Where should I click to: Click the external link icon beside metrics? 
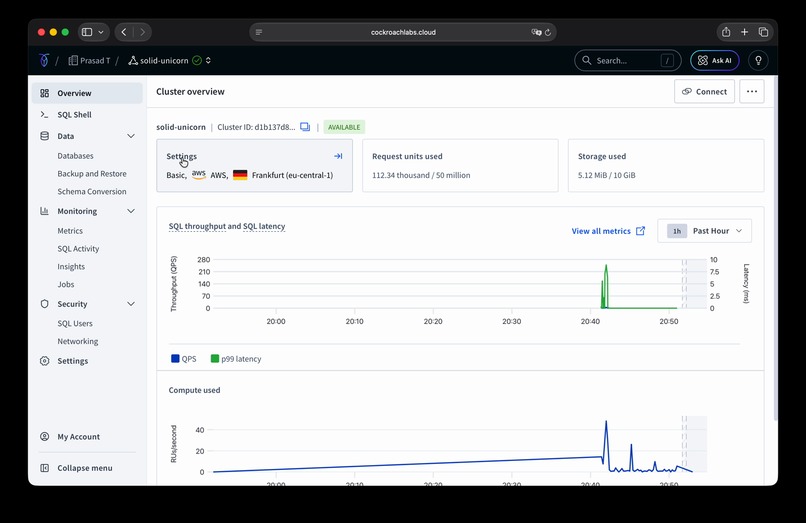(x=640, y=231)
